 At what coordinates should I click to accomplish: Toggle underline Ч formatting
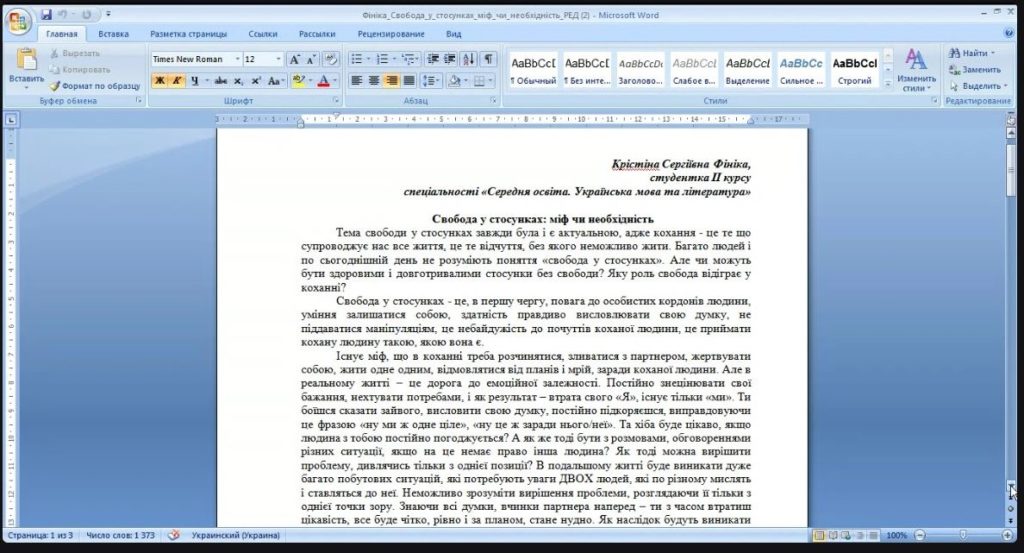[194, 80]
